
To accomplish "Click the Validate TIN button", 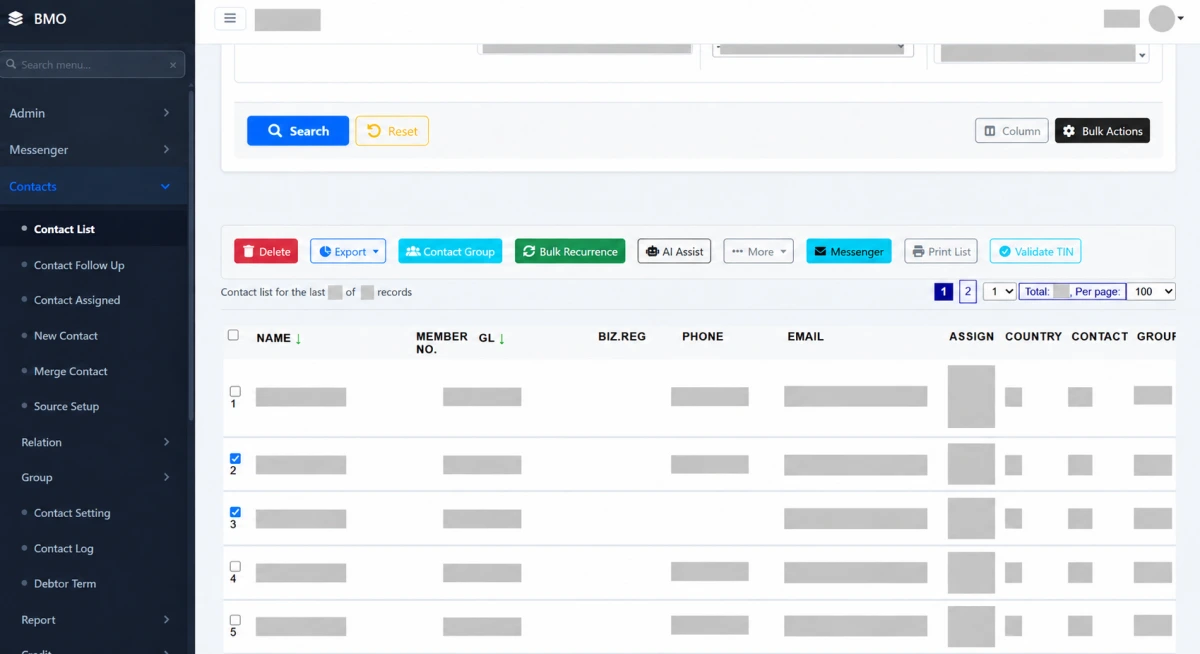I will click(1035, 251).
